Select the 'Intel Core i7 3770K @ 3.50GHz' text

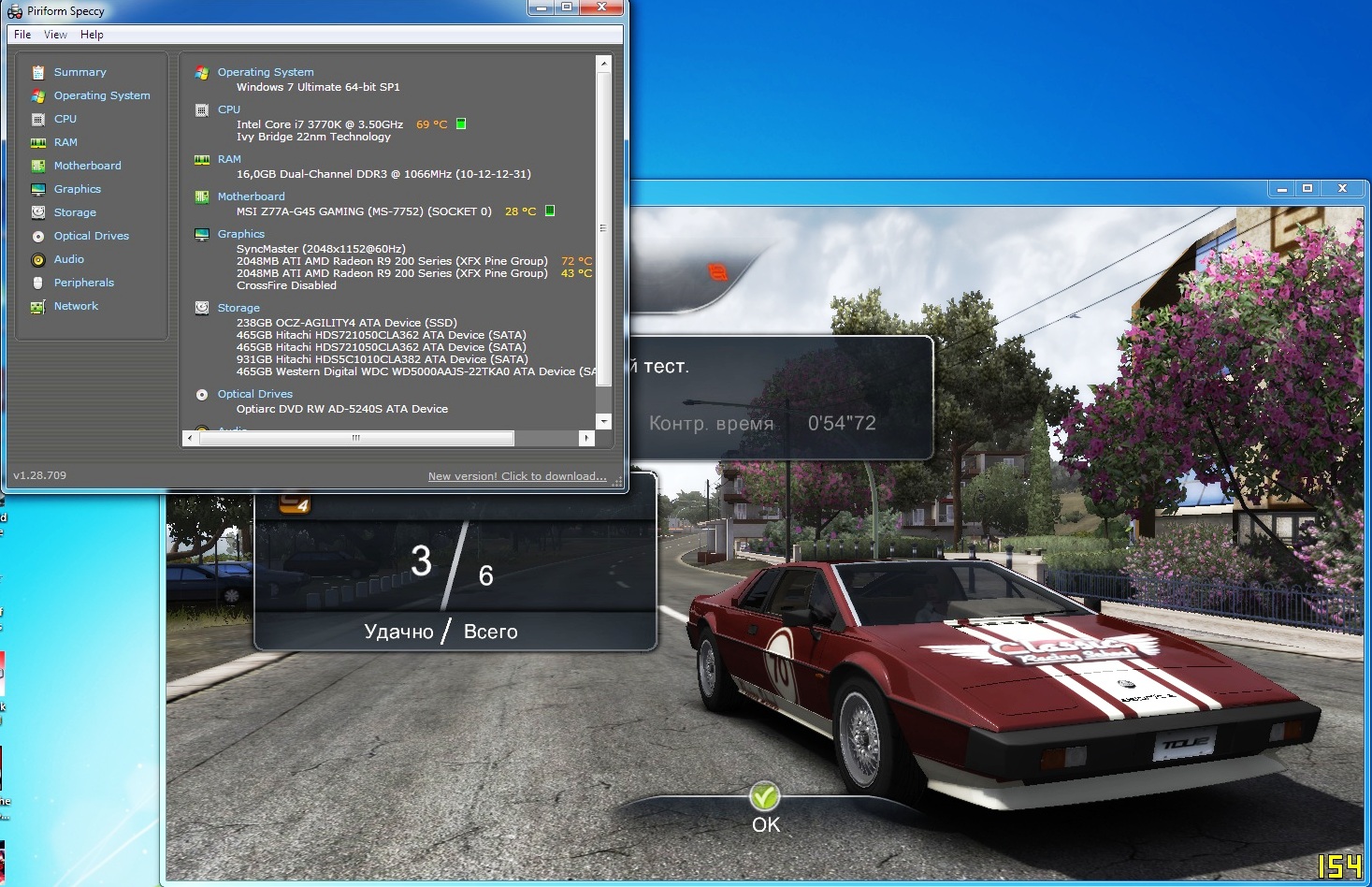click(320, 124)
